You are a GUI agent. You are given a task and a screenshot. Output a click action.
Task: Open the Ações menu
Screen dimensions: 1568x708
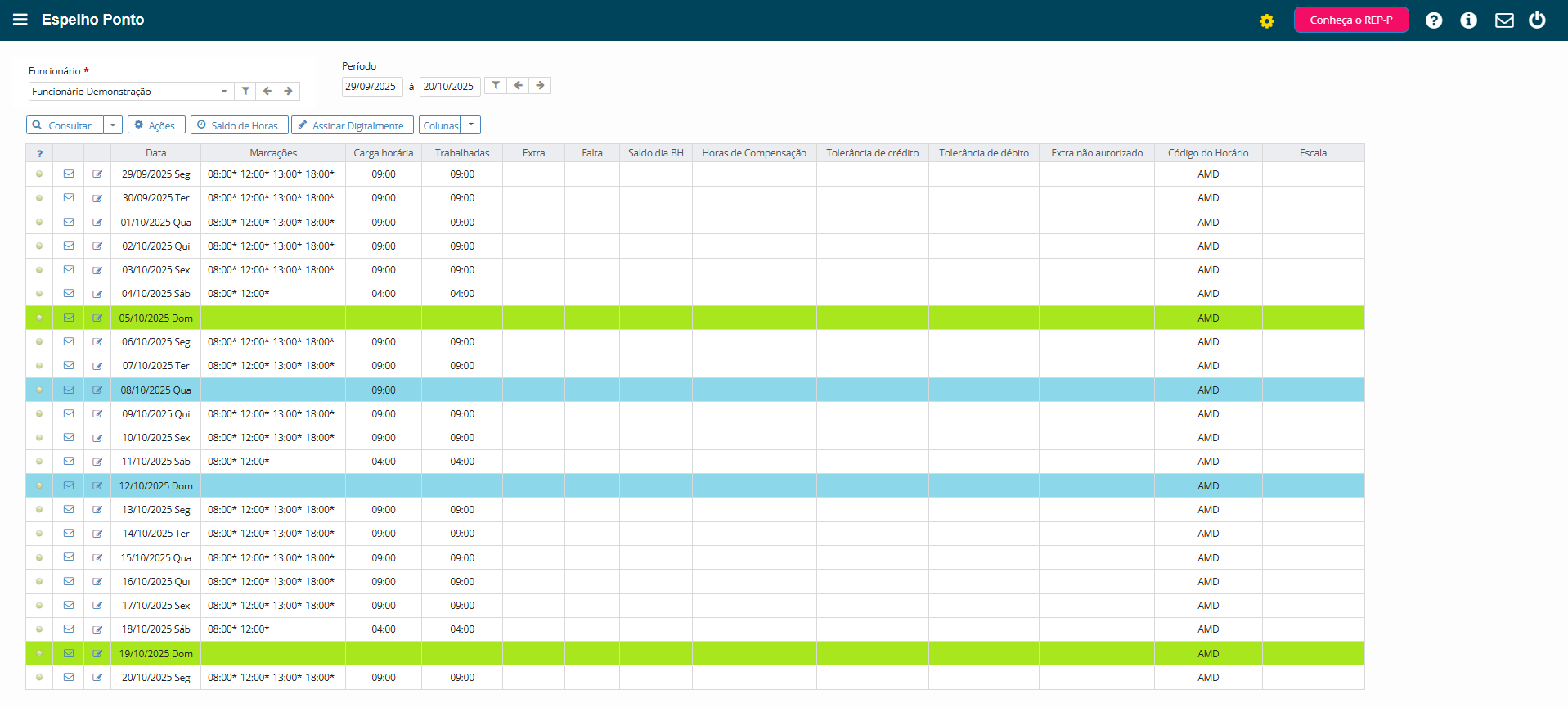156,125
